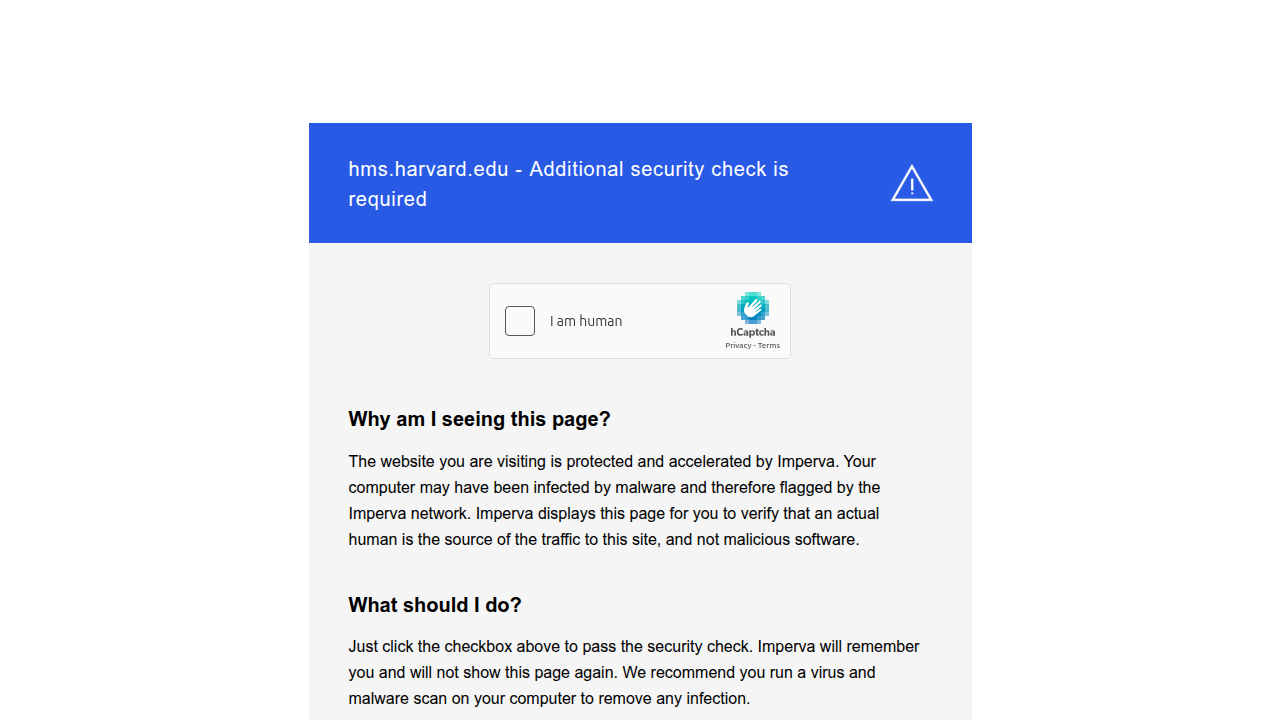Open the hCaptcha Privacy link

(738, 346)
